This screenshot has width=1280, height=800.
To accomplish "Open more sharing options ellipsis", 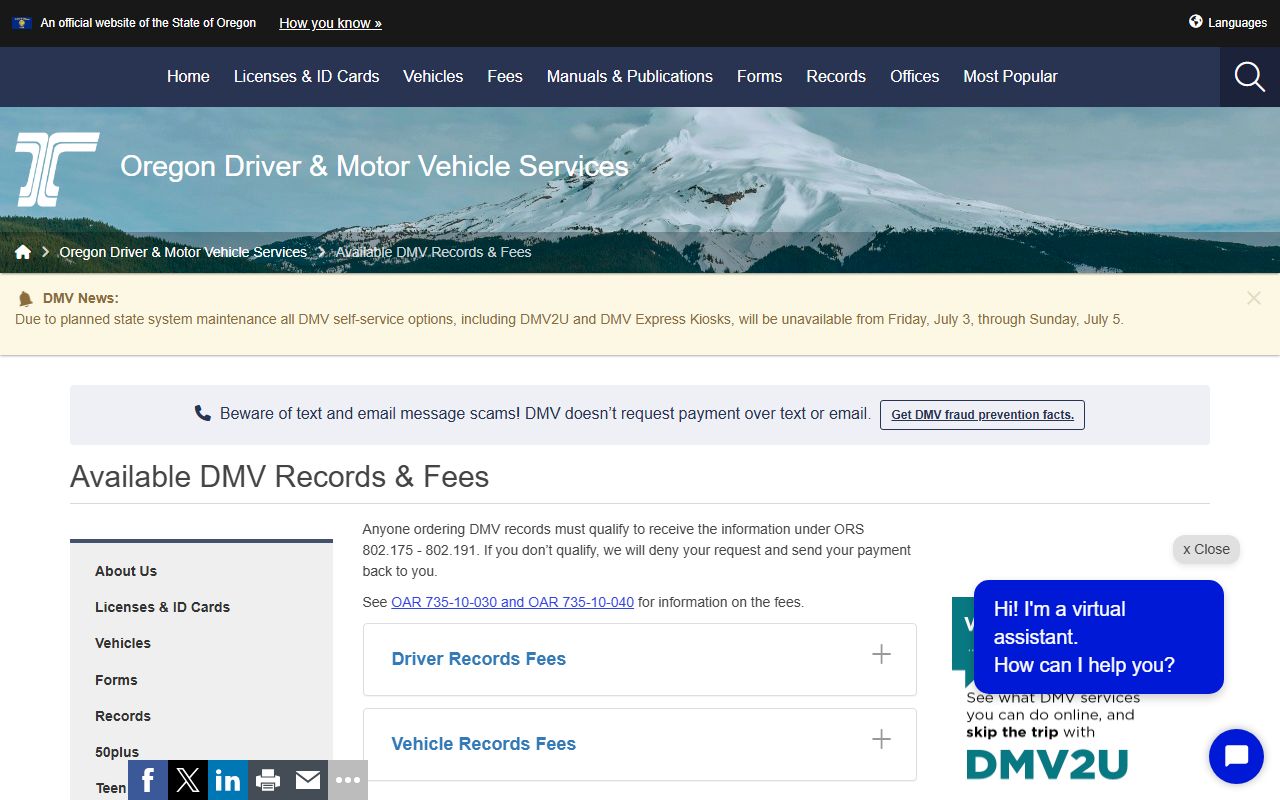I will pos(348,780).
